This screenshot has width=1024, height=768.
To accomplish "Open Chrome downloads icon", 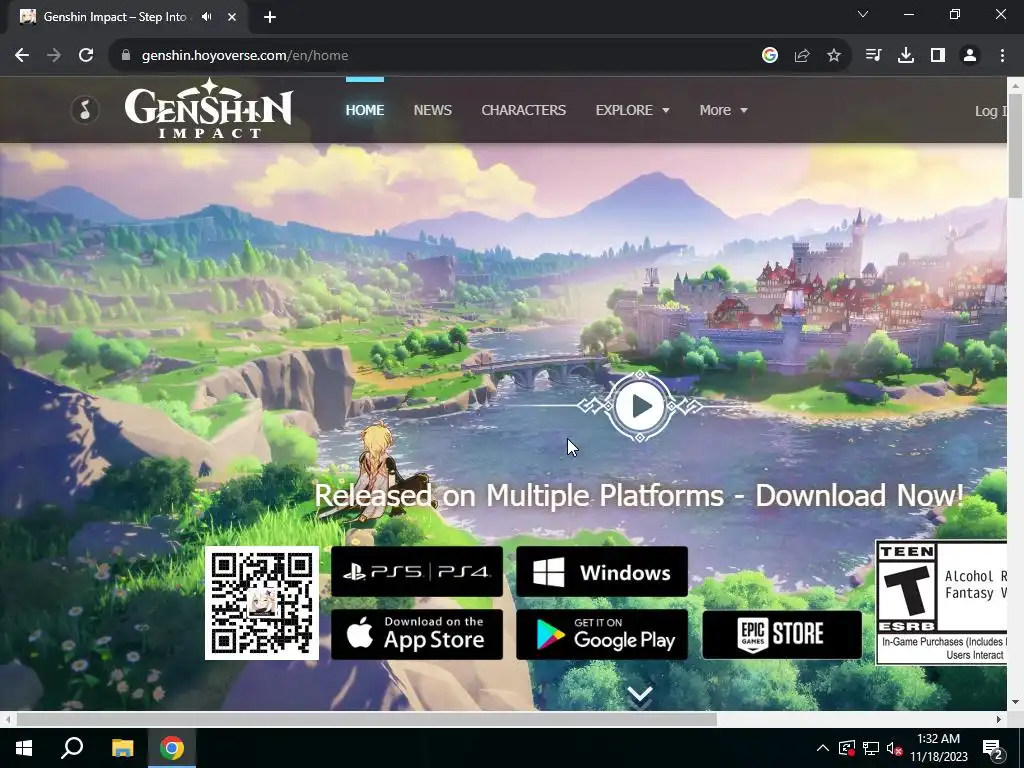I will 906,56.
